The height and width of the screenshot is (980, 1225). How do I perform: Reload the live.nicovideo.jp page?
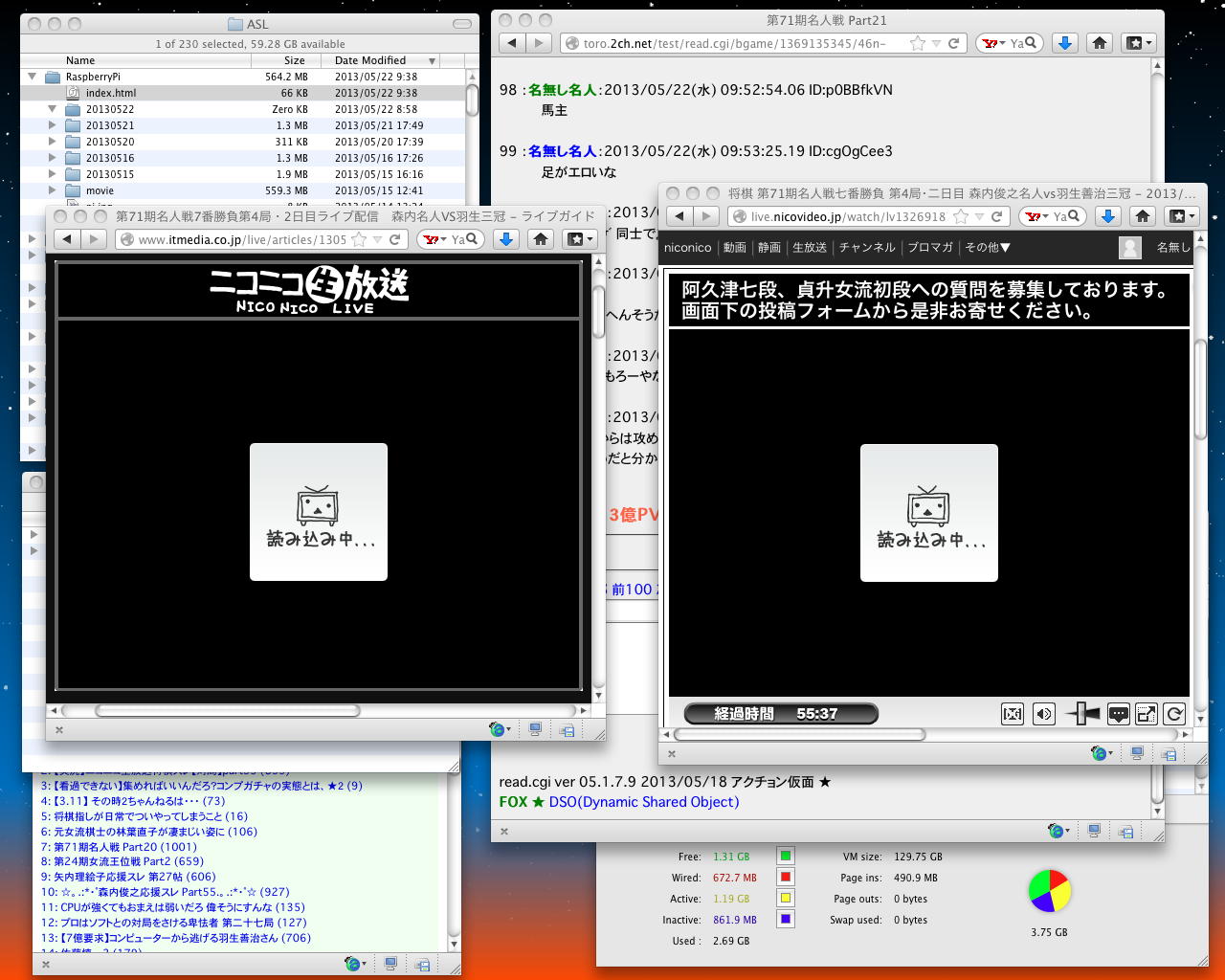click(x=996, y=216)
